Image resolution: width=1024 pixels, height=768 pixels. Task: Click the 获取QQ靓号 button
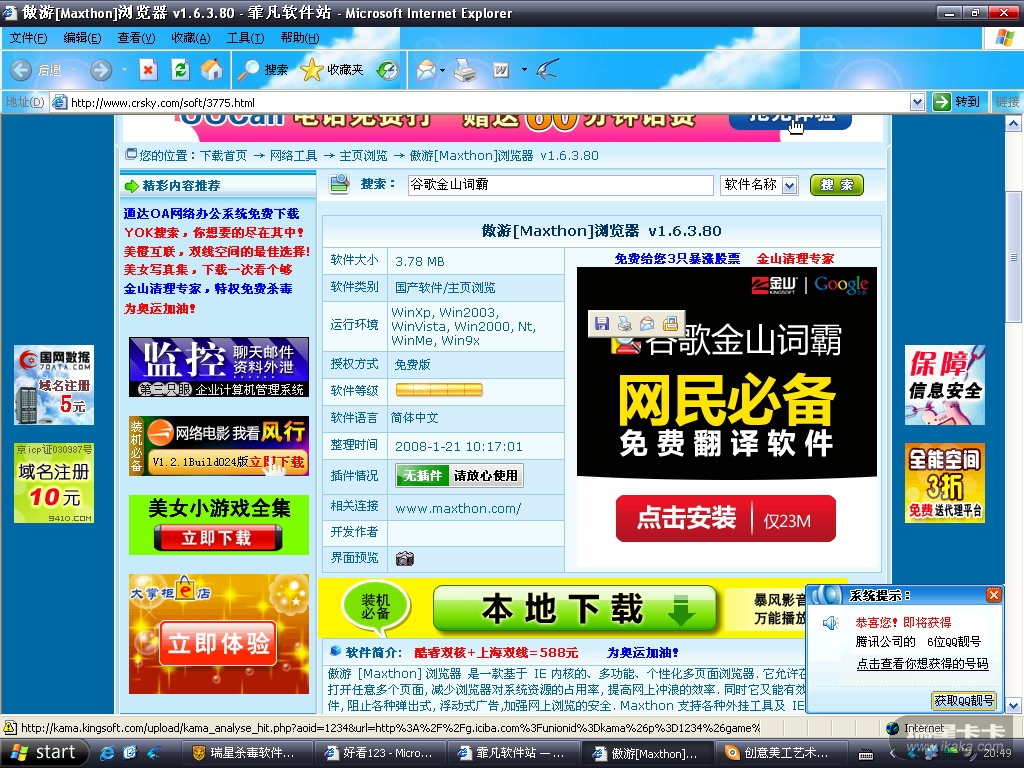[x=964, y=701]
